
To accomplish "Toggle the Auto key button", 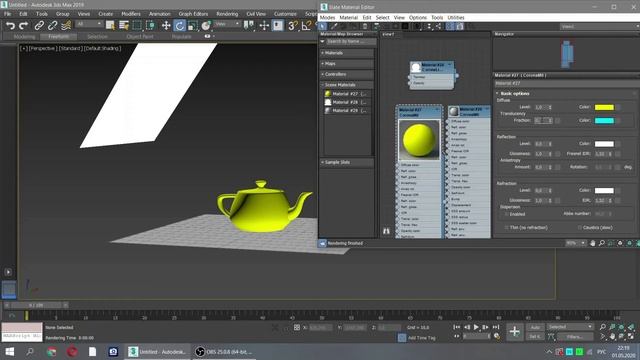I will click(535, 327).
